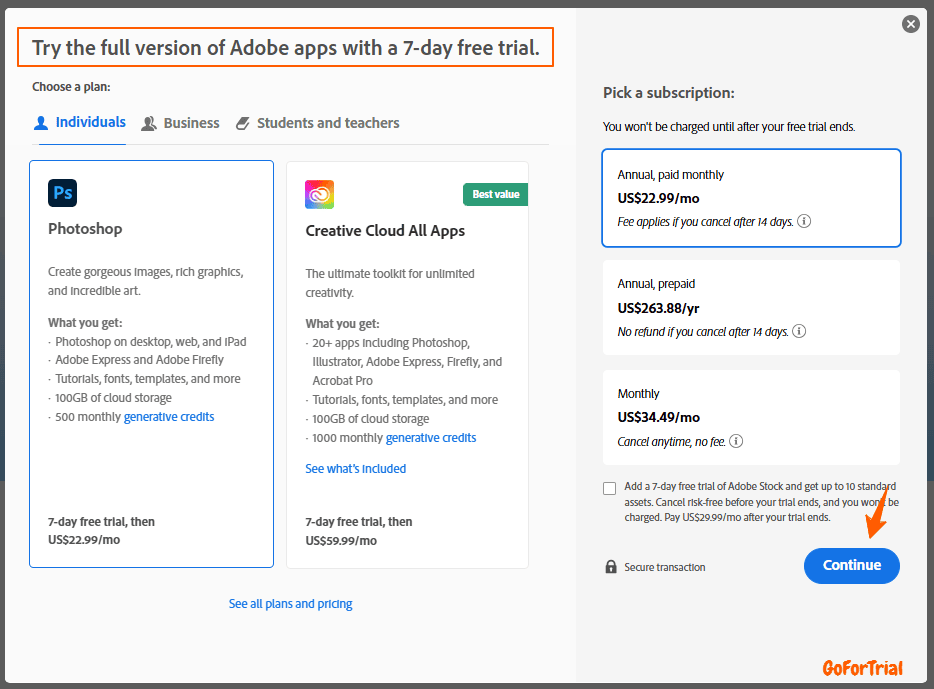Click the 'Pick a subscription:' heading

pos(668,93)
